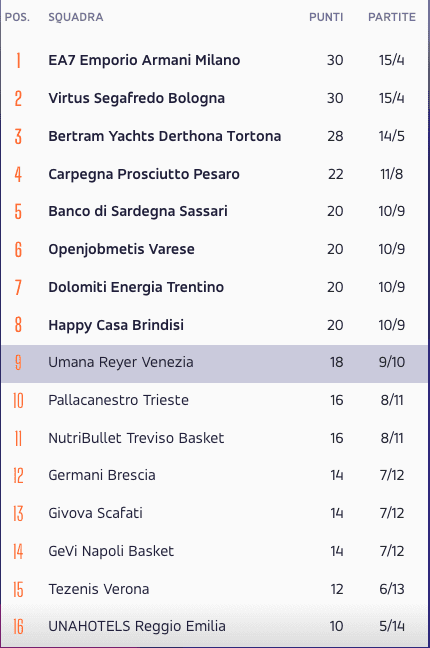Select highlighted Umana Reyer Venezia row
This screenshot has width=430, height=648.
[215, 364]
